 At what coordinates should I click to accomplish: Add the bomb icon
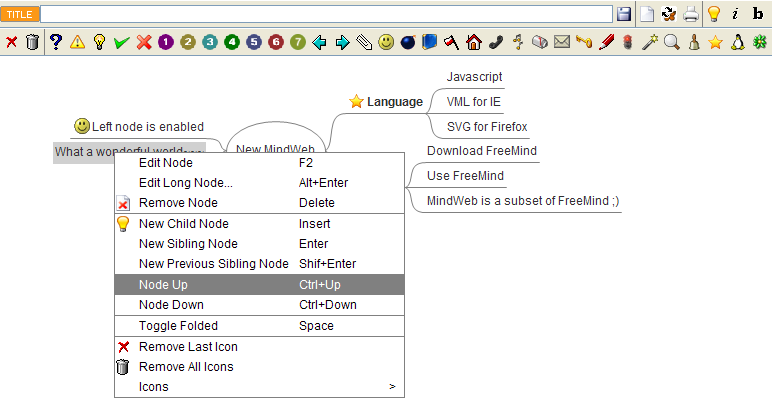pos(408,42)
